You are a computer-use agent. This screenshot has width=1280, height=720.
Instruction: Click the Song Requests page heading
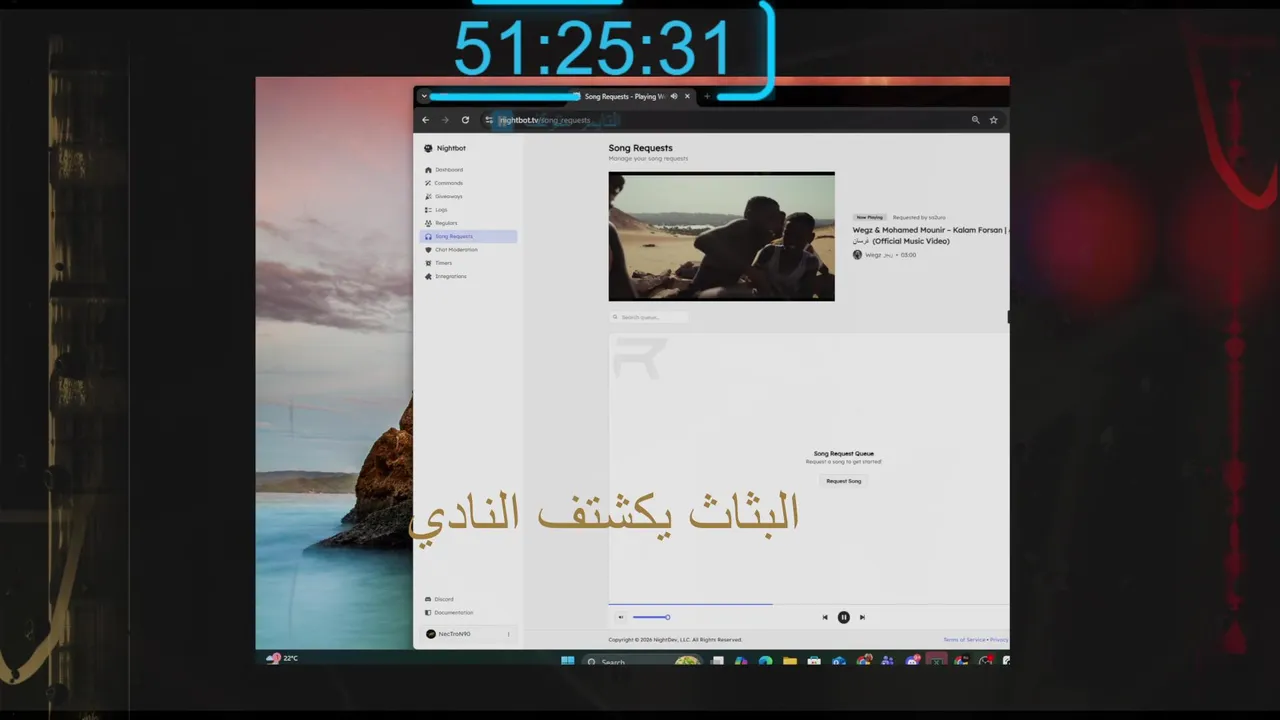640,148
